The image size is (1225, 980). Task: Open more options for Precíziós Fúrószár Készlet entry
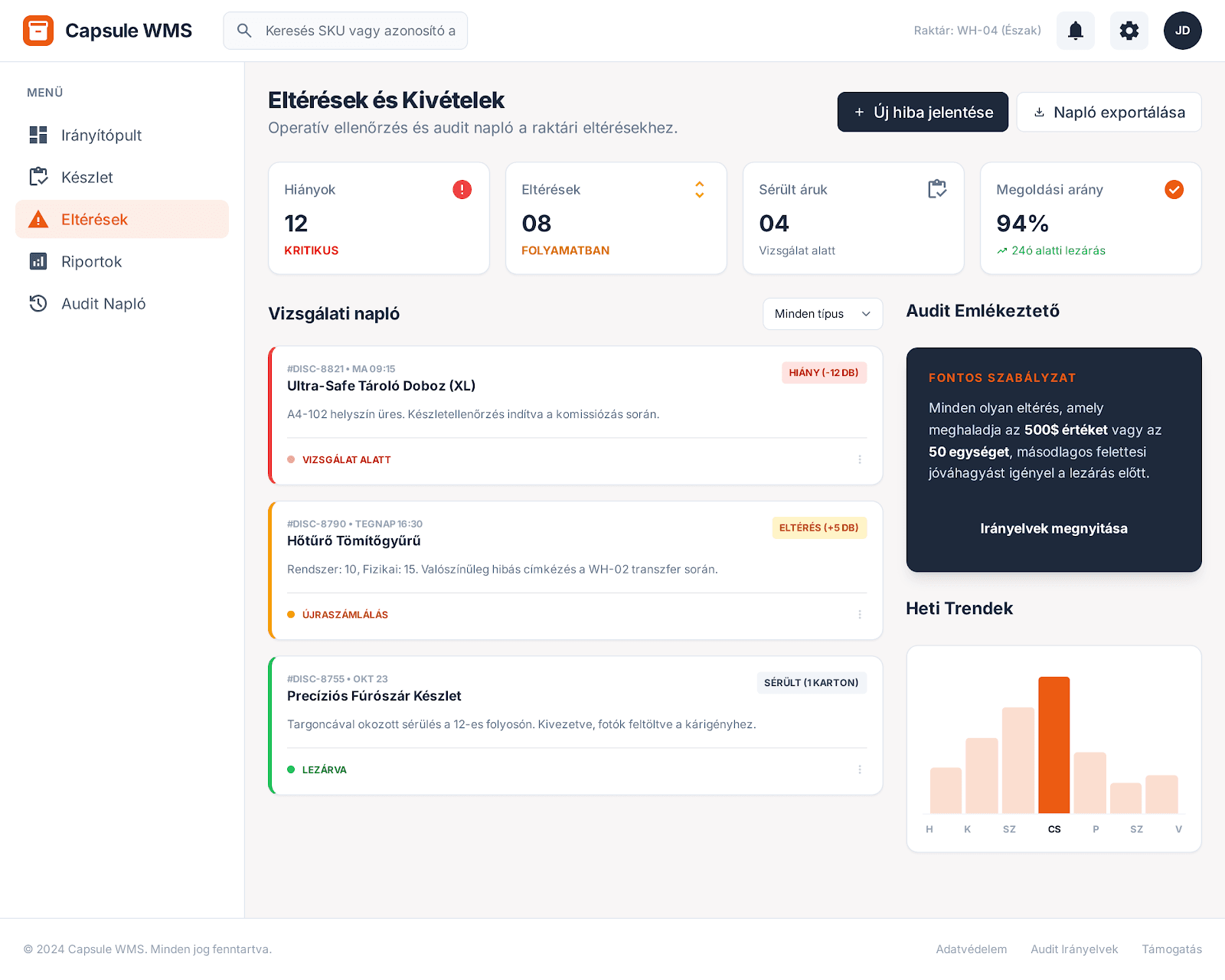point(859,769)
